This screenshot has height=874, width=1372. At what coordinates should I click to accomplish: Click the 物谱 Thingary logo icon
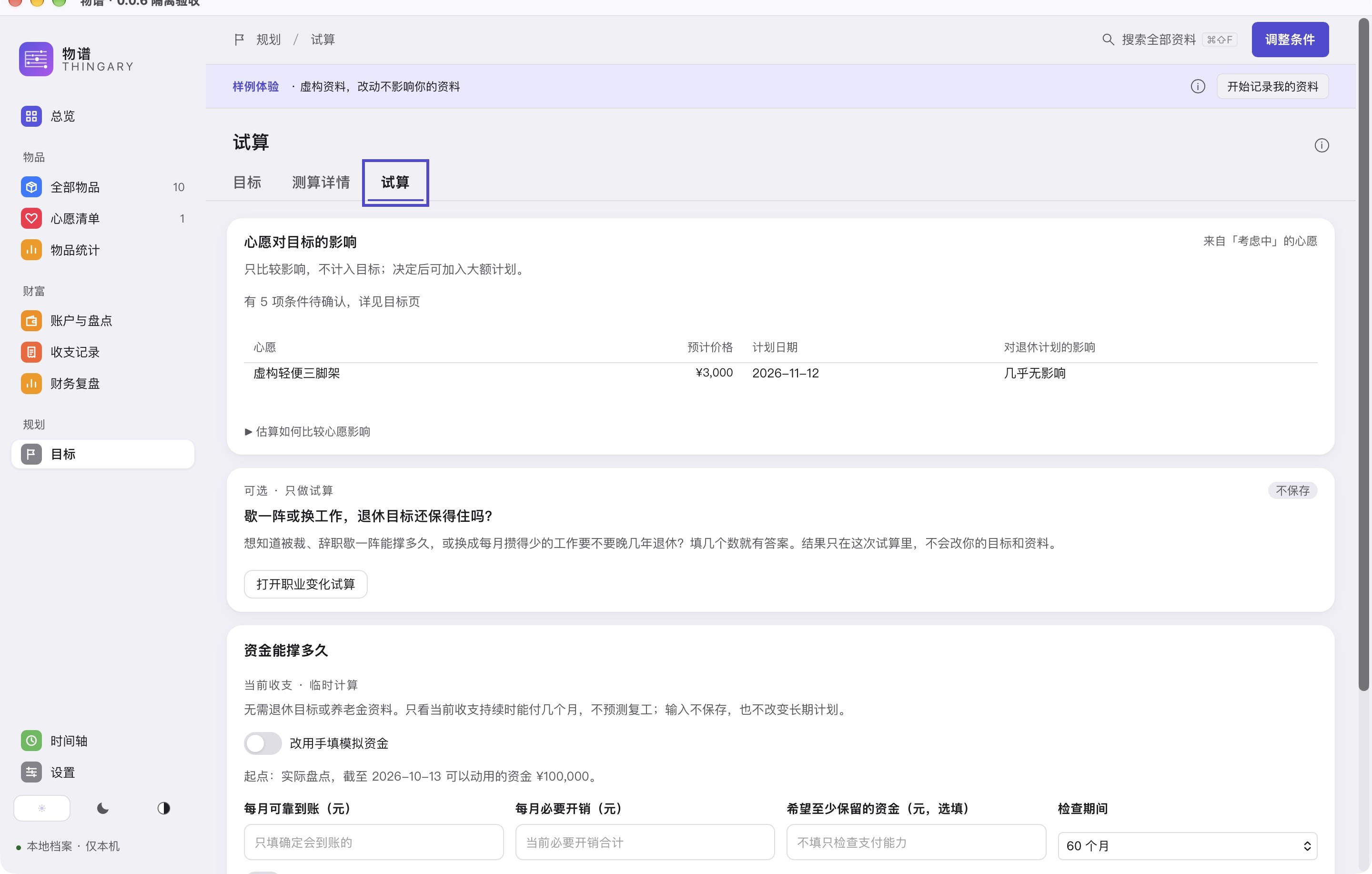click(x=36, y=59)
